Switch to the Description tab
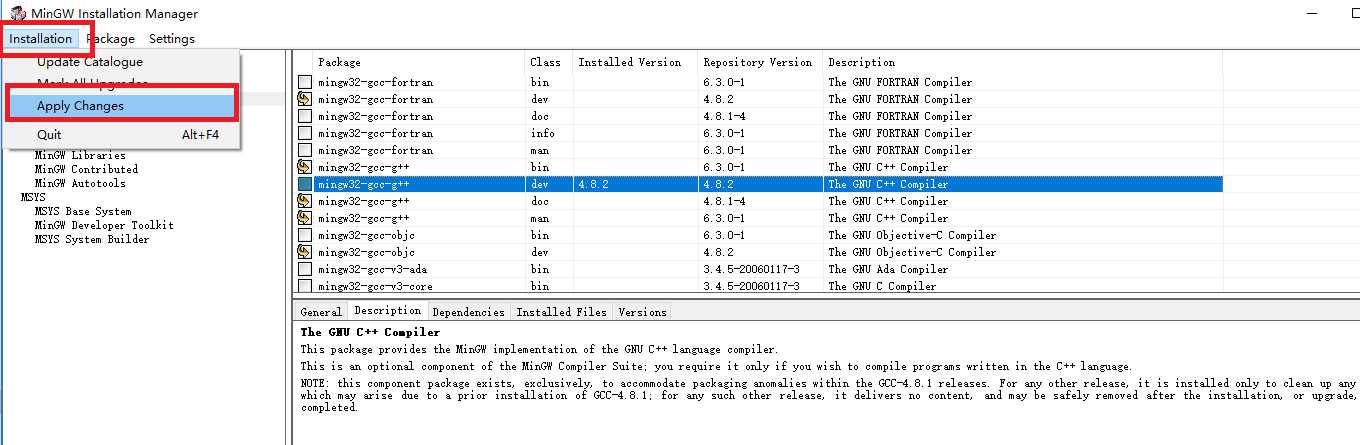Image resolution: width=1360 pixels, height=445 pixels. 388,311
